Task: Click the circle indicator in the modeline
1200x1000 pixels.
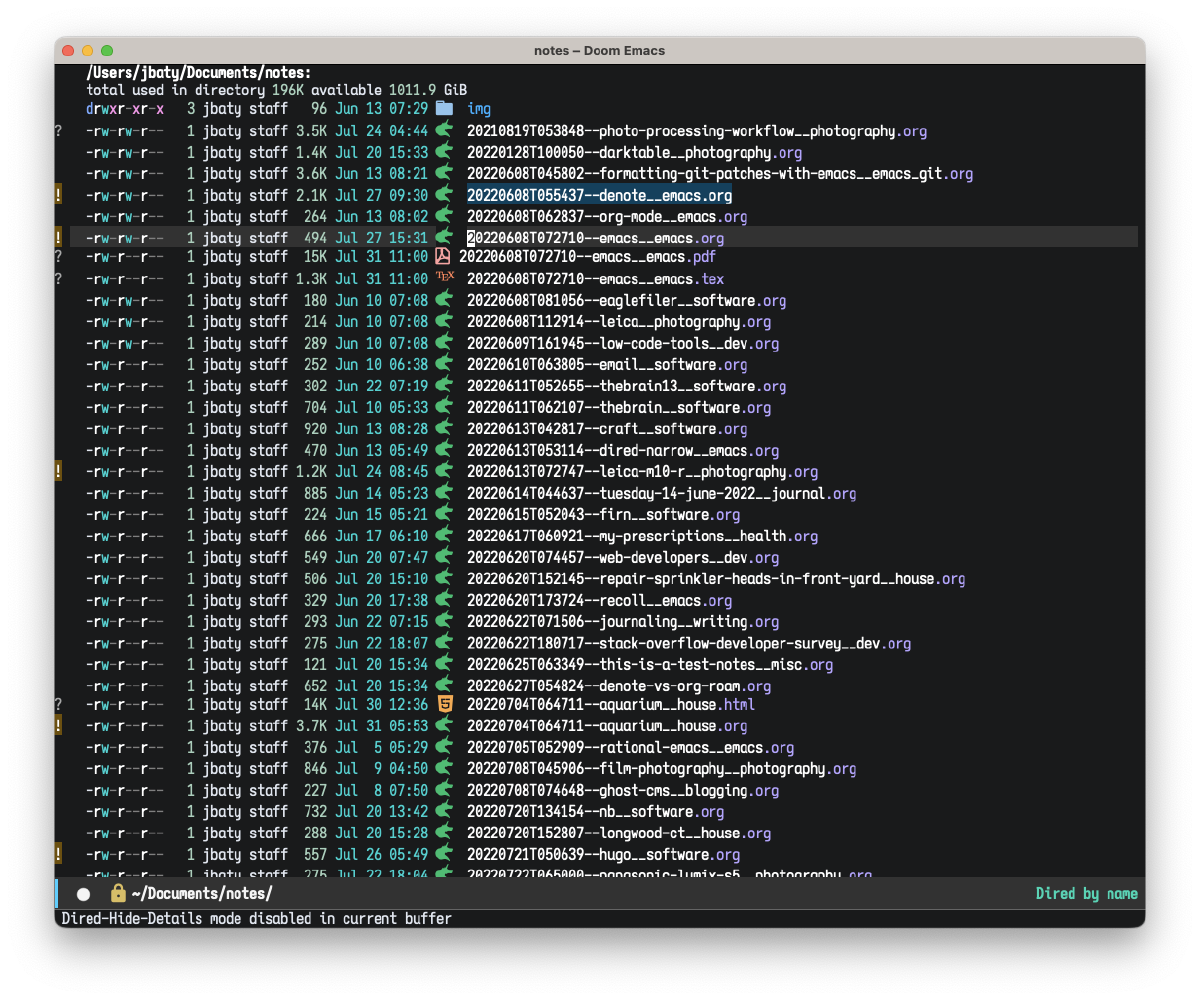Action: point(83,893)
